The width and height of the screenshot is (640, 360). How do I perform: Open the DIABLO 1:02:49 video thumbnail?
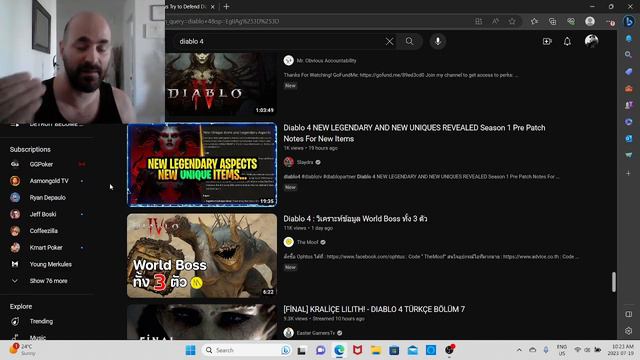(221, 84)
